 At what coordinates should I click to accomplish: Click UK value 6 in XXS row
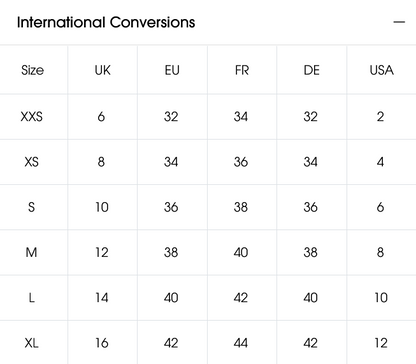(101, 117)
